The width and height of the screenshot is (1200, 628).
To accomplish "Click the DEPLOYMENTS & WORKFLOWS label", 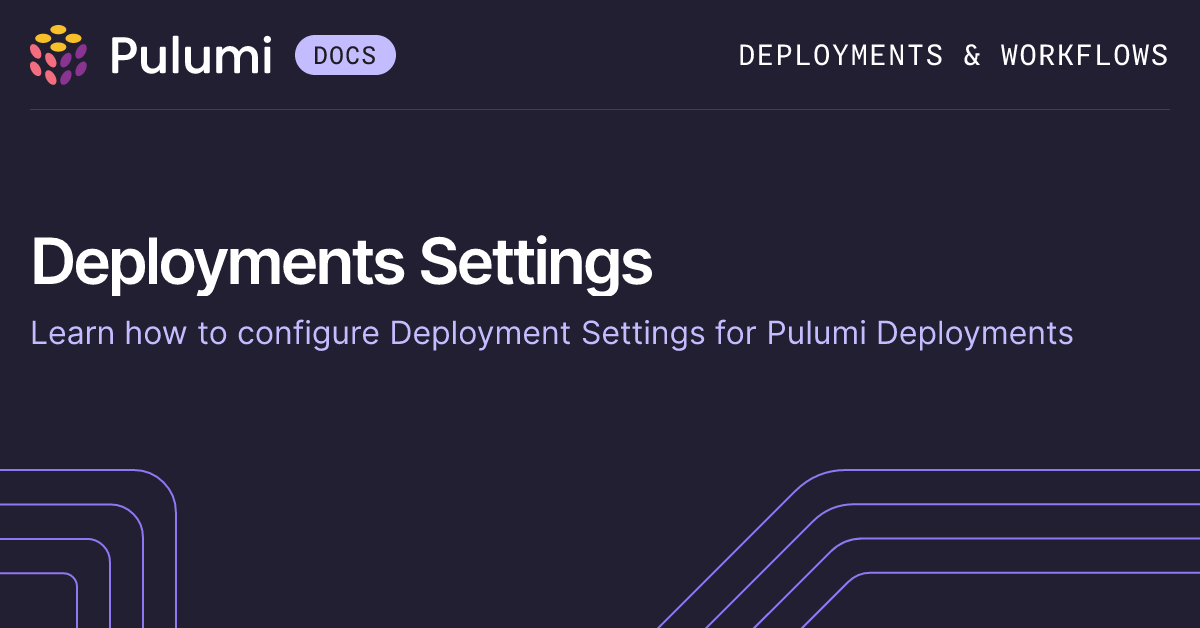I will (x=953, y=55).
